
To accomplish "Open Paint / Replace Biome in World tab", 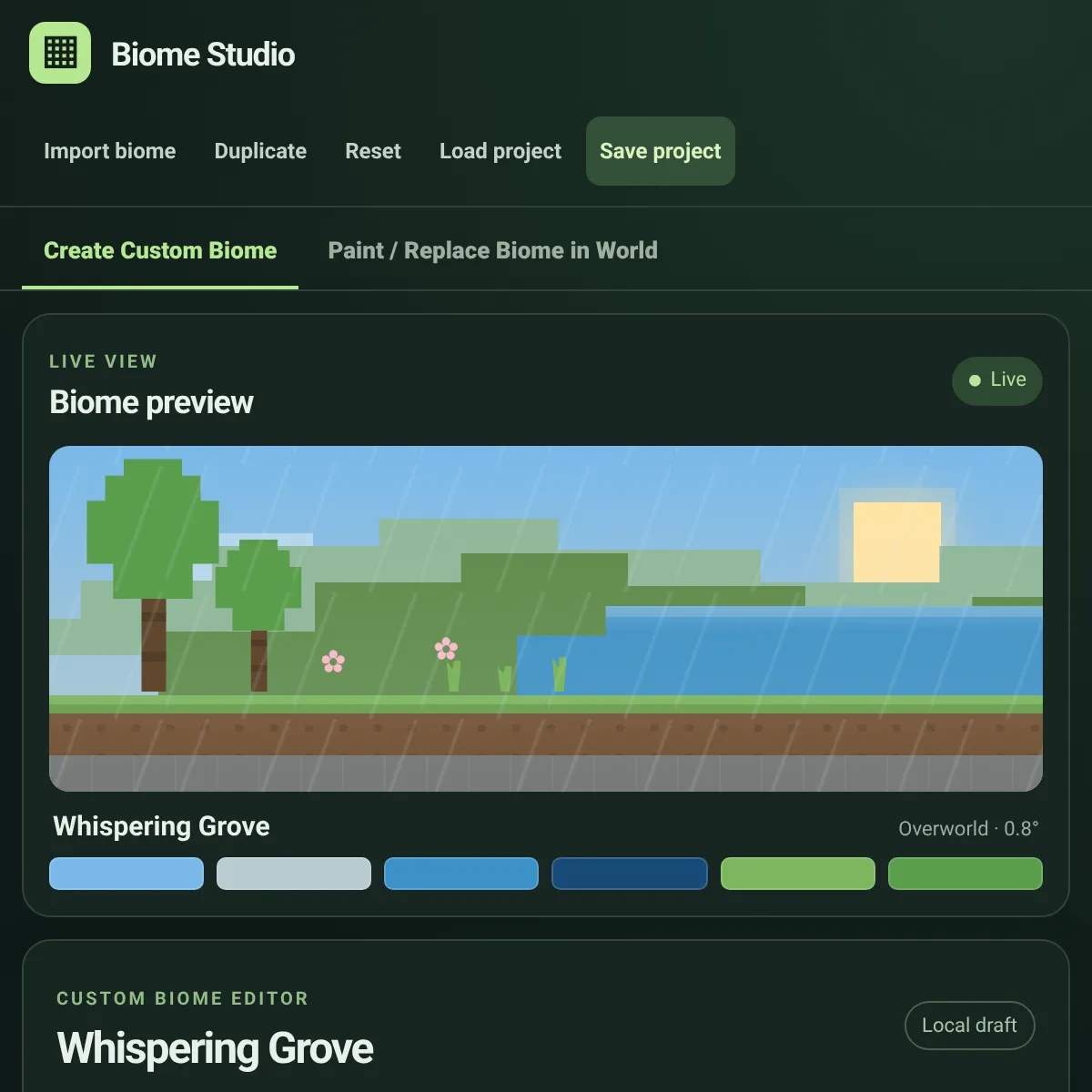I will (492, 250).
